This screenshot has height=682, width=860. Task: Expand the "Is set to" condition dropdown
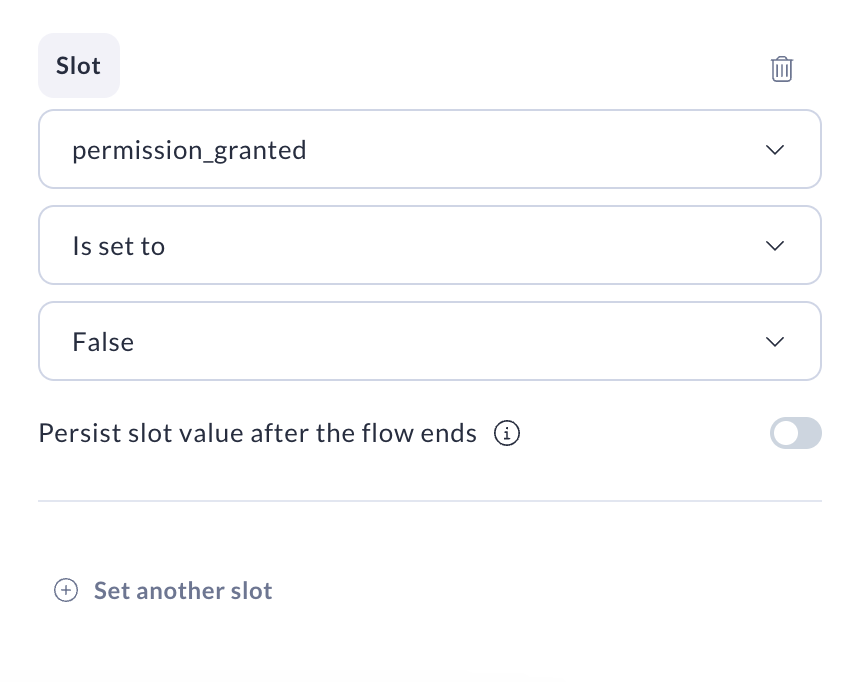pos(430,246)
